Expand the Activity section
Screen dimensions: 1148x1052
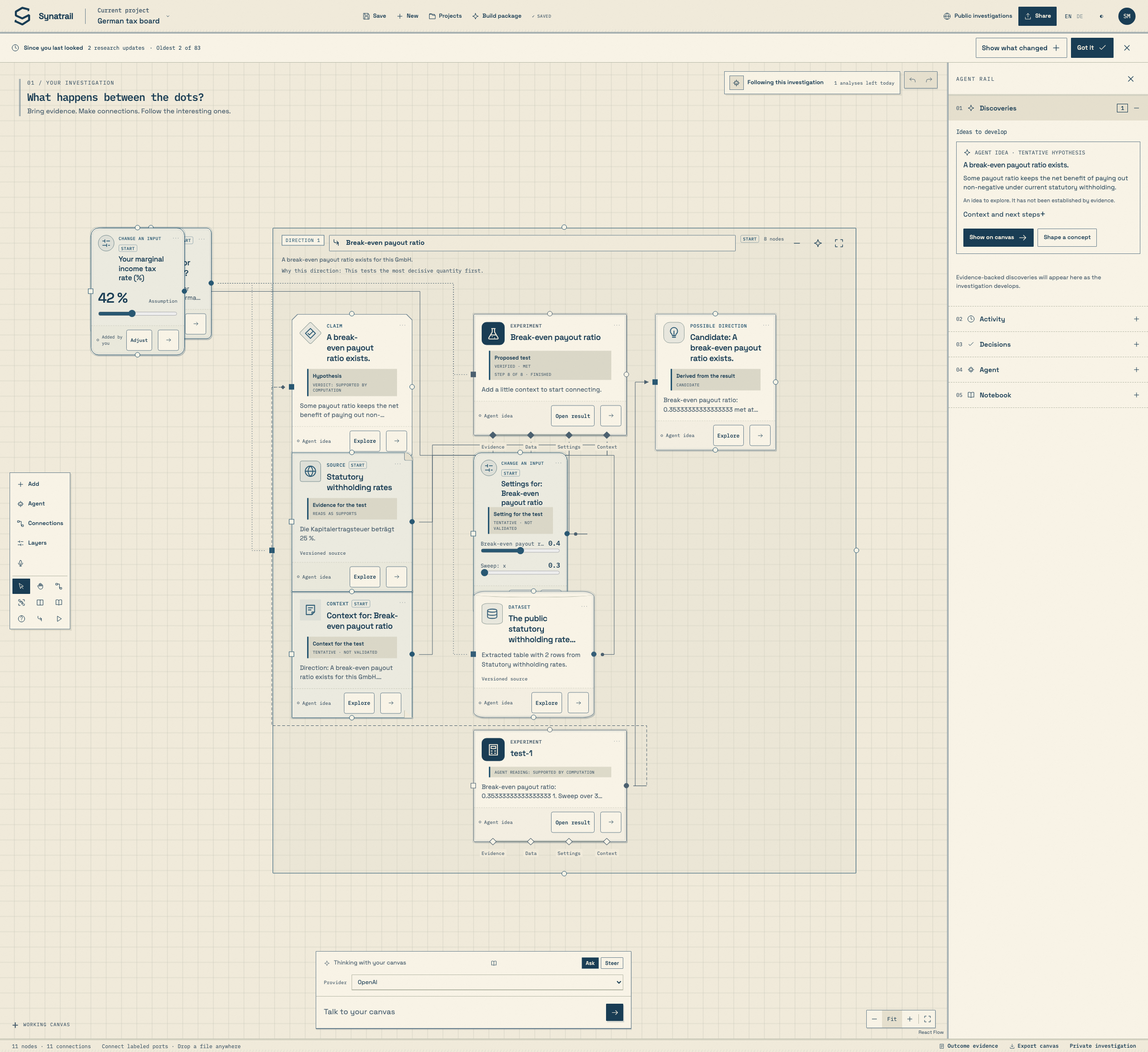tap(1048, 319)
